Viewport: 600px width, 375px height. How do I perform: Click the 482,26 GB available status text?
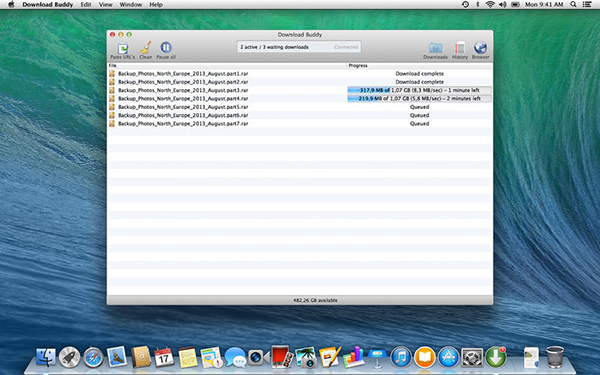pos(315,300)
